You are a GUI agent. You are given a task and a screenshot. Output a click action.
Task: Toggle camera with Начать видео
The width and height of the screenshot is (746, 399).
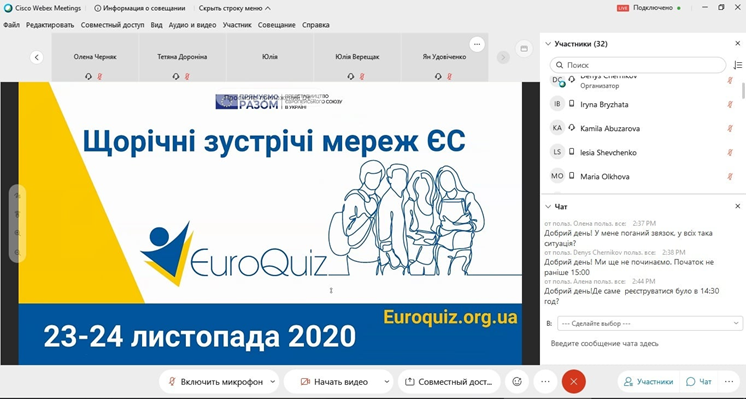[x=335, y=381]
